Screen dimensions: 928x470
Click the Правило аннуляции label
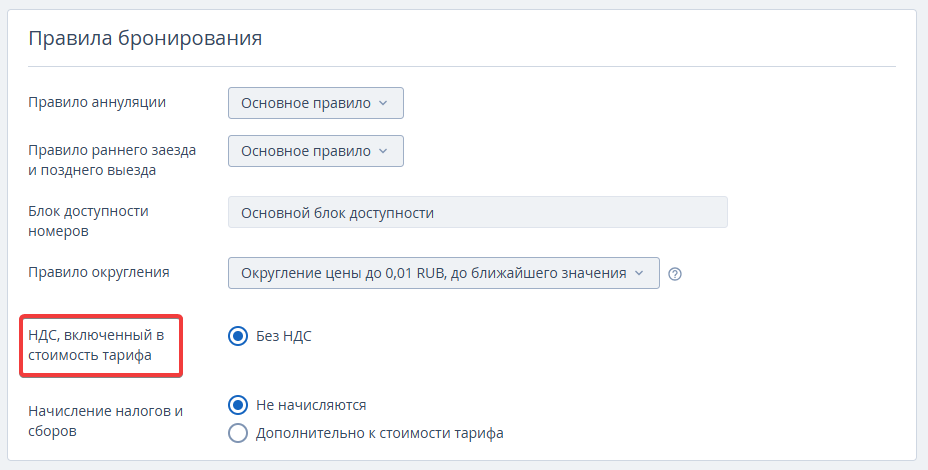pyautogui.click(x=97, y=101)
